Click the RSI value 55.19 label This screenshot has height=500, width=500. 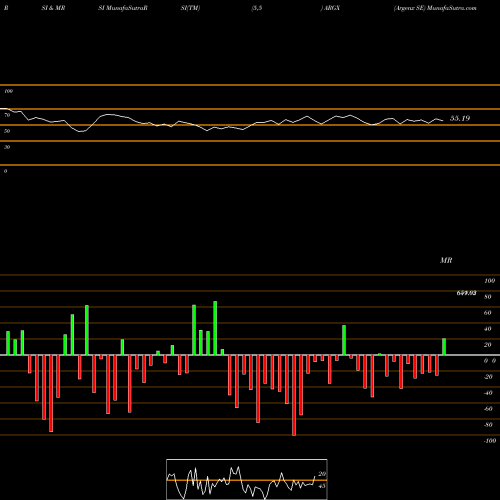pyautogui.click(x=460, y=118)
